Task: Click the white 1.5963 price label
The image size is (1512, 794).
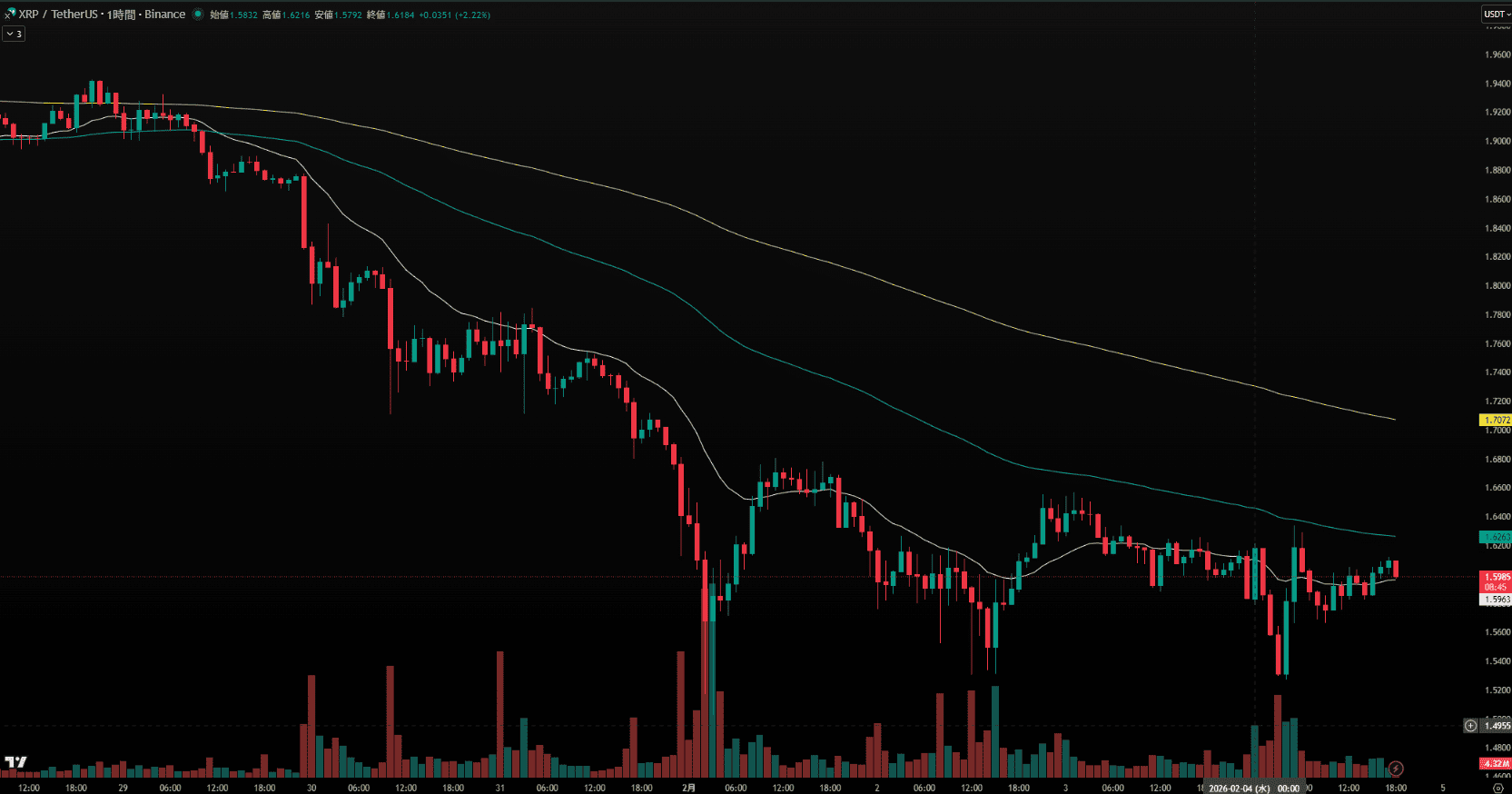Action: pyautogui.click(x=1497, y=600)
